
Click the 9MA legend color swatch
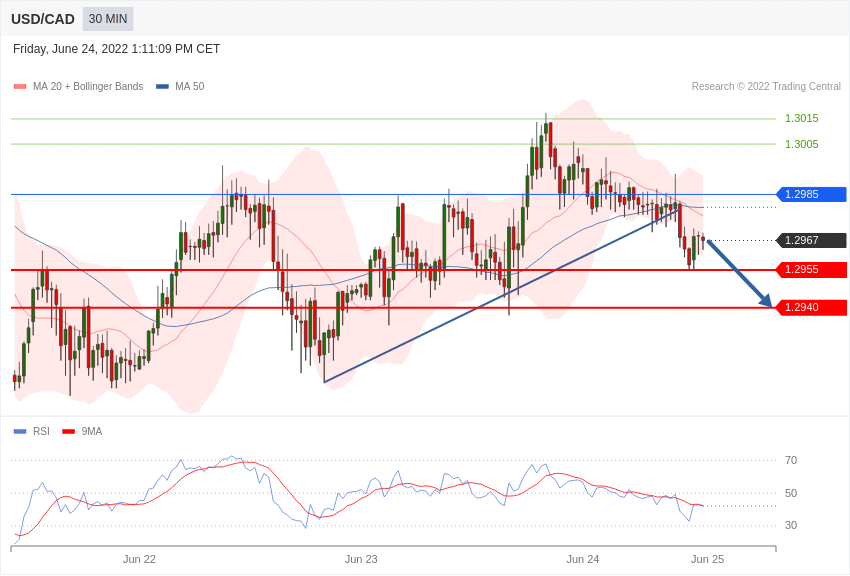click(68, 431)
